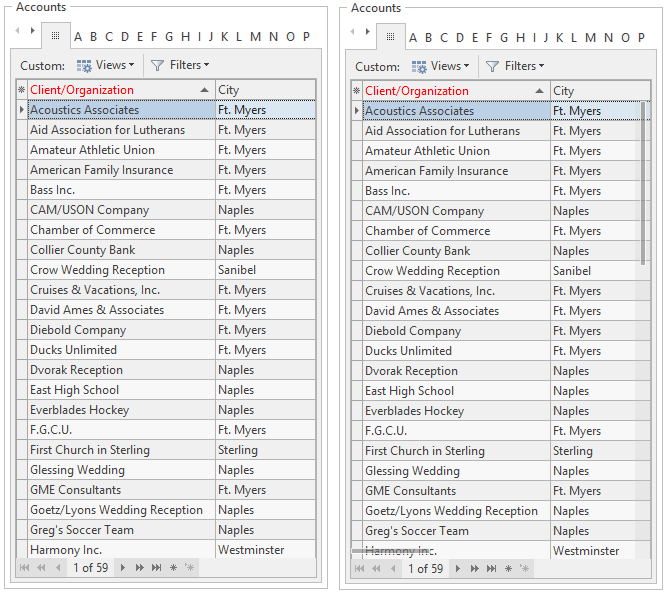Go to previous record in left panel navigator

[58, 568]
